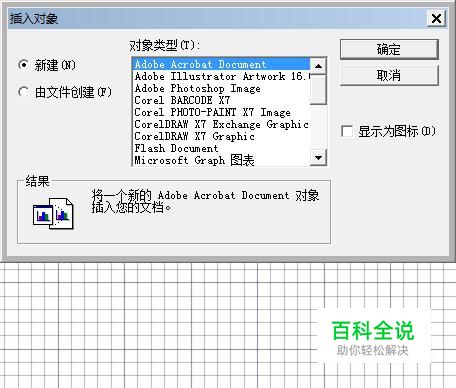The height and width of the screenshot is (388, 456).
Task: Pick Adobe Photoshop Image object type
Action: click(x=221, y=88)
